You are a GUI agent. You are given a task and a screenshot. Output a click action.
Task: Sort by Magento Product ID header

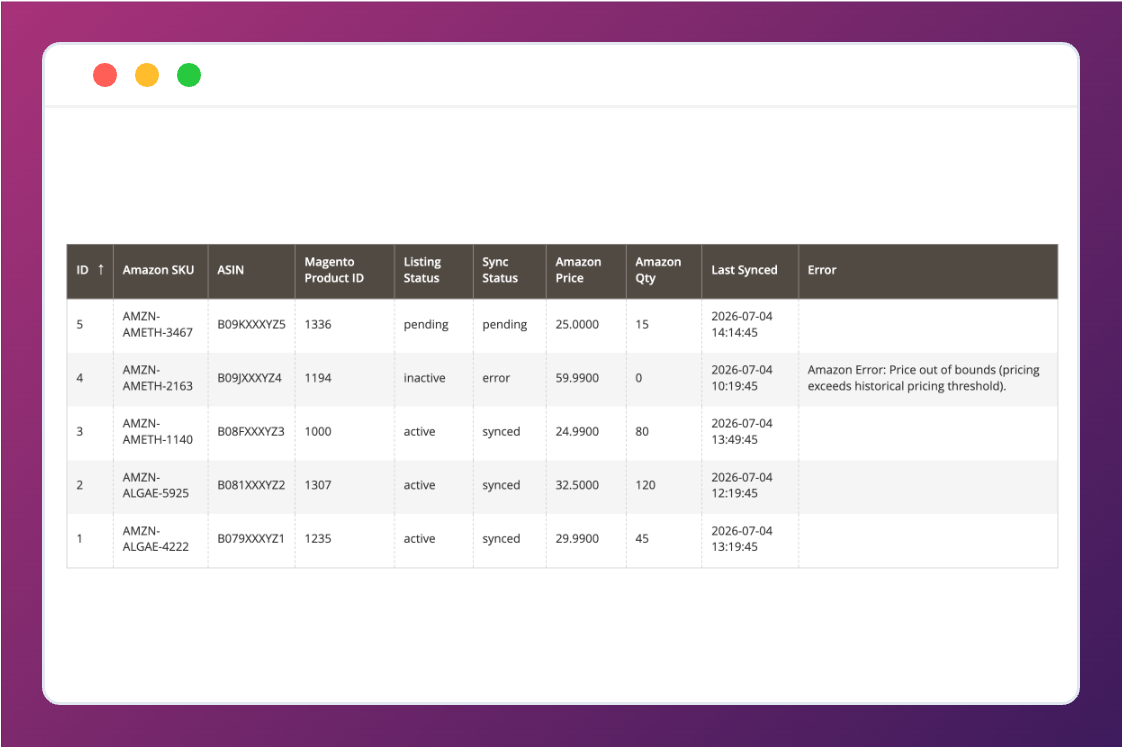[x=344, y=270]
